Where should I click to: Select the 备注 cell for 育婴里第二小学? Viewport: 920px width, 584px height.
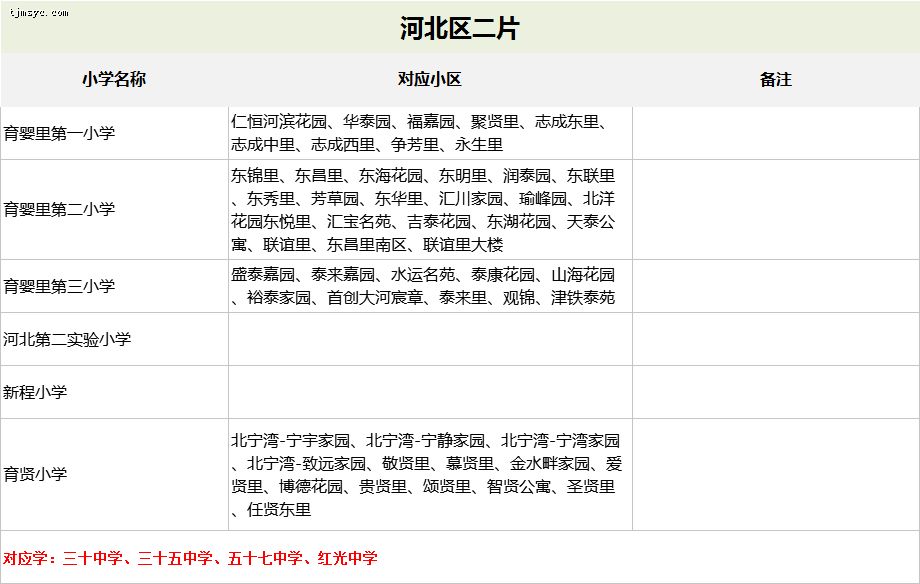pos(775,209)
